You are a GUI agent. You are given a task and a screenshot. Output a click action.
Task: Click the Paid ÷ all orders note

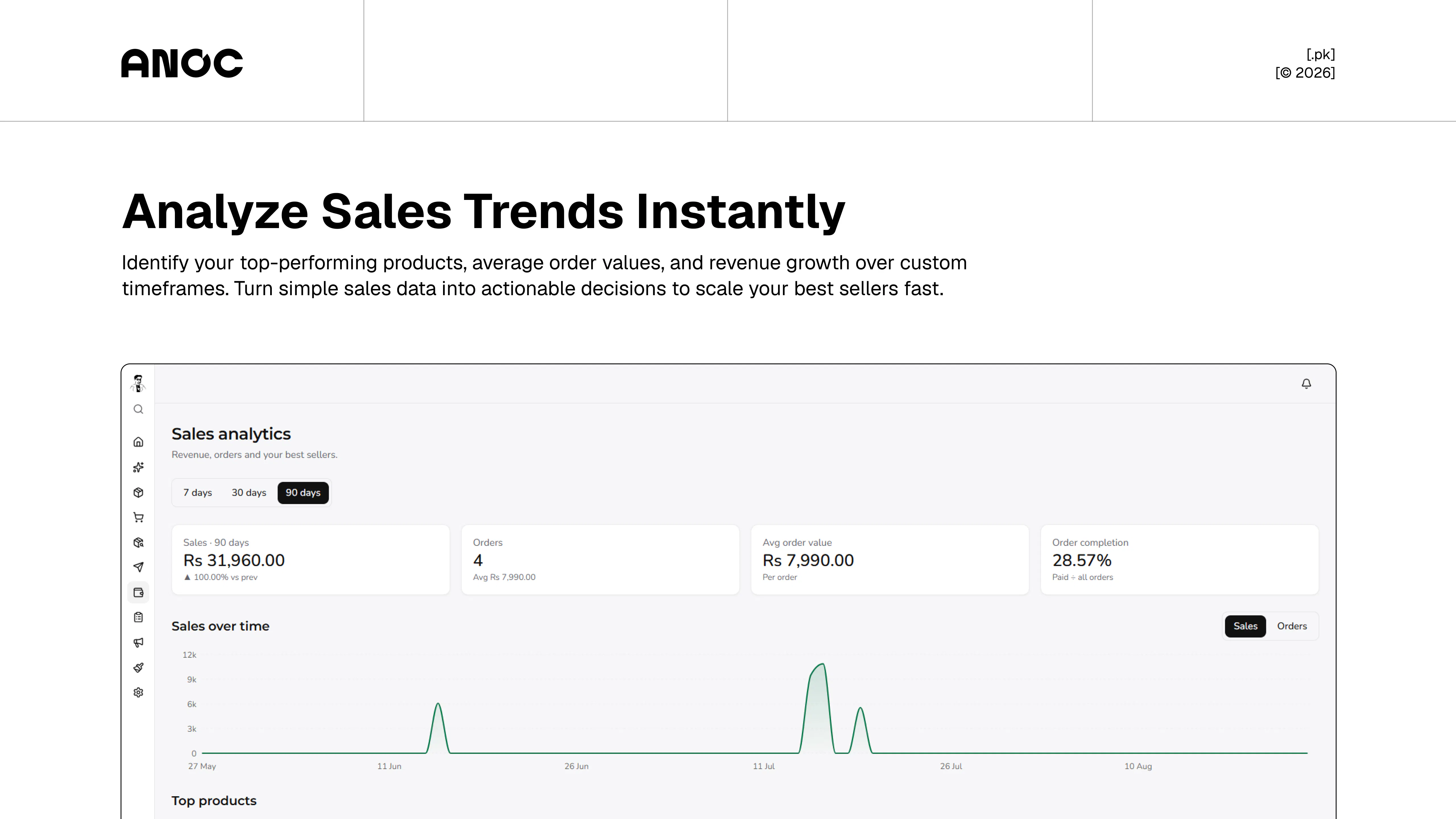point(1082,577)
